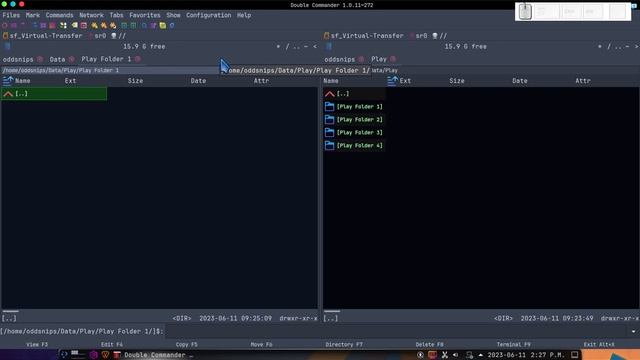The image size is (640, 360).
Task: Open the Favorites menu
Action: pos(144,15)
